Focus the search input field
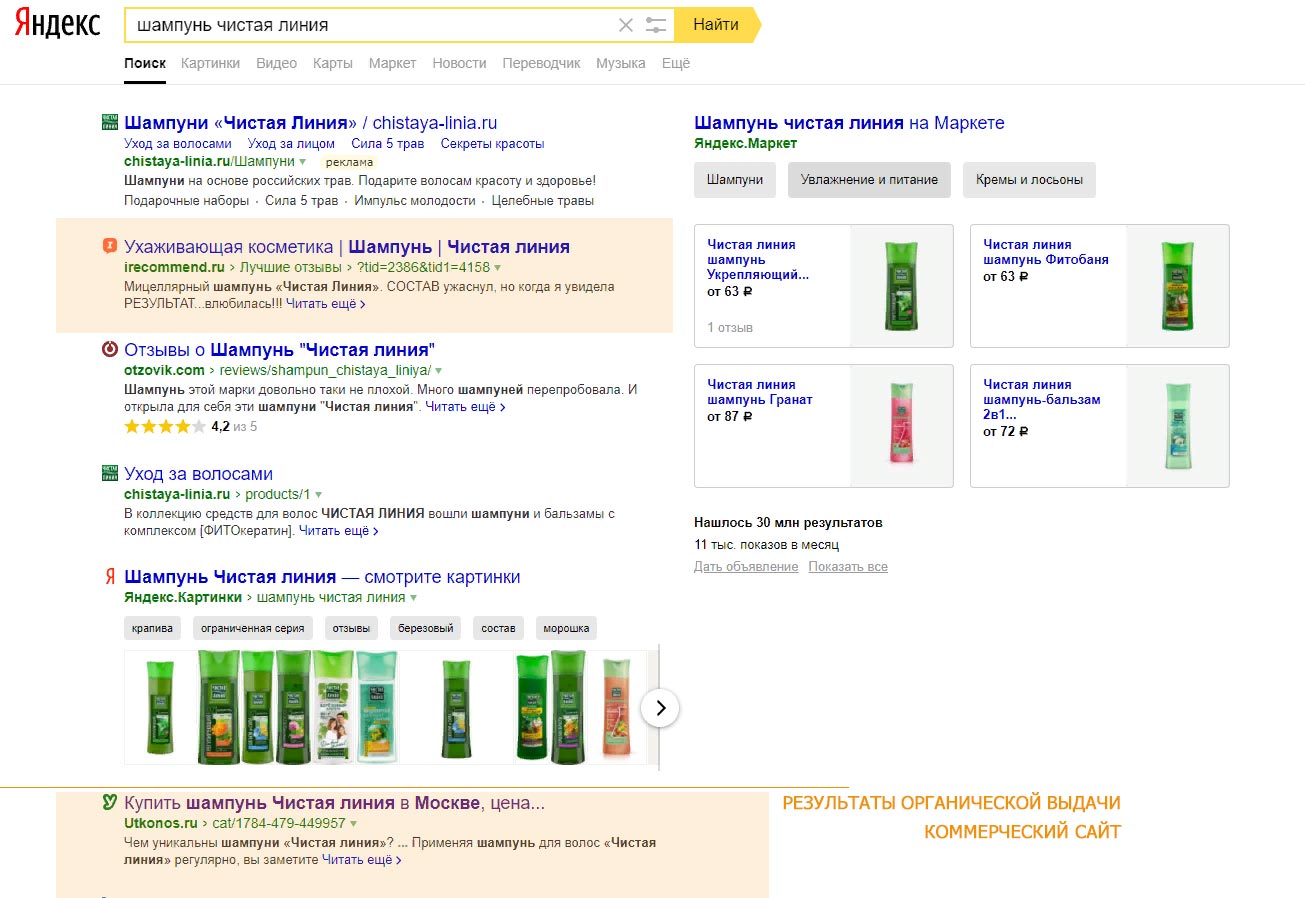 click(x=370, y=25)
